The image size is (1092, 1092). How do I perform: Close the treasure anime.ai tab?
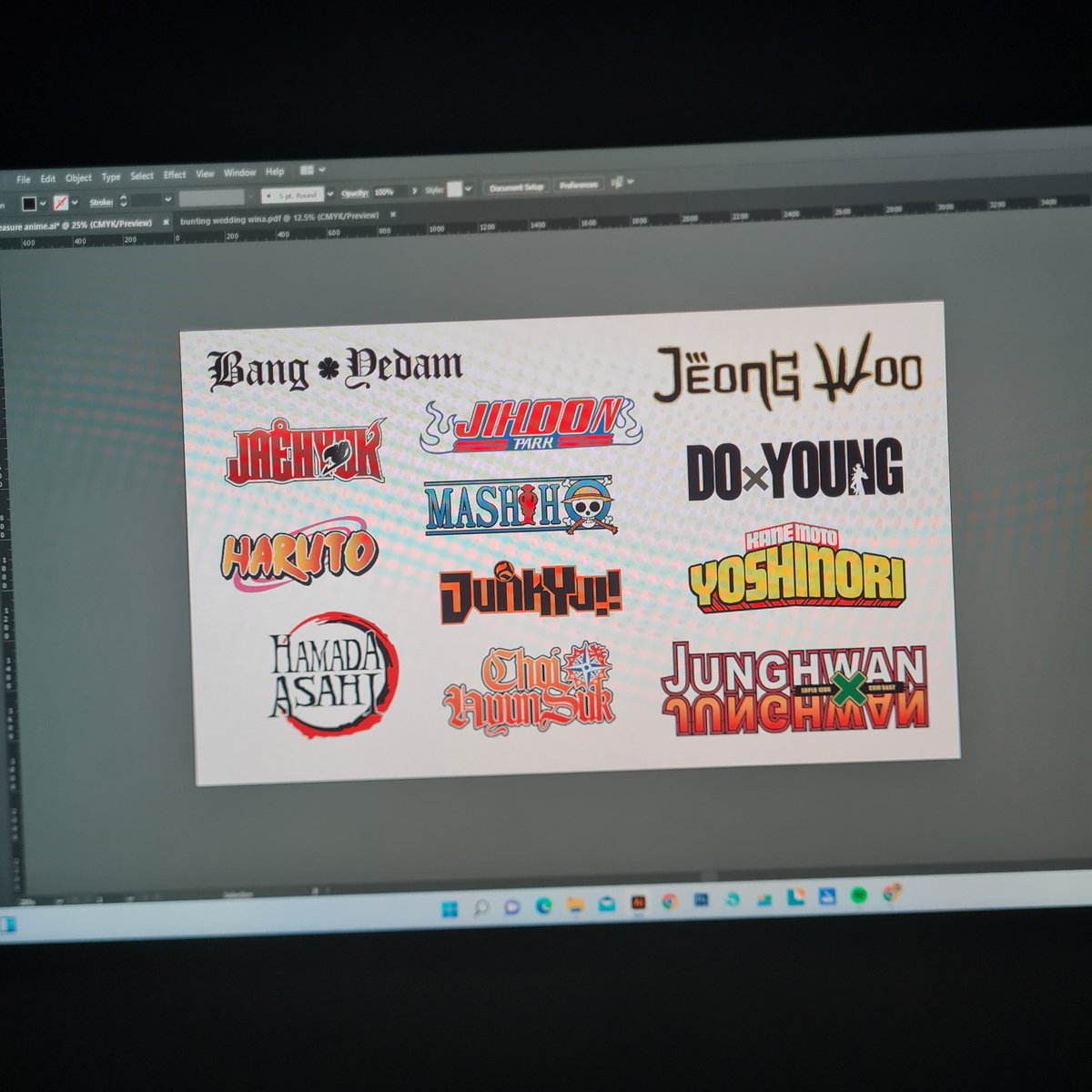coord(166,222)
